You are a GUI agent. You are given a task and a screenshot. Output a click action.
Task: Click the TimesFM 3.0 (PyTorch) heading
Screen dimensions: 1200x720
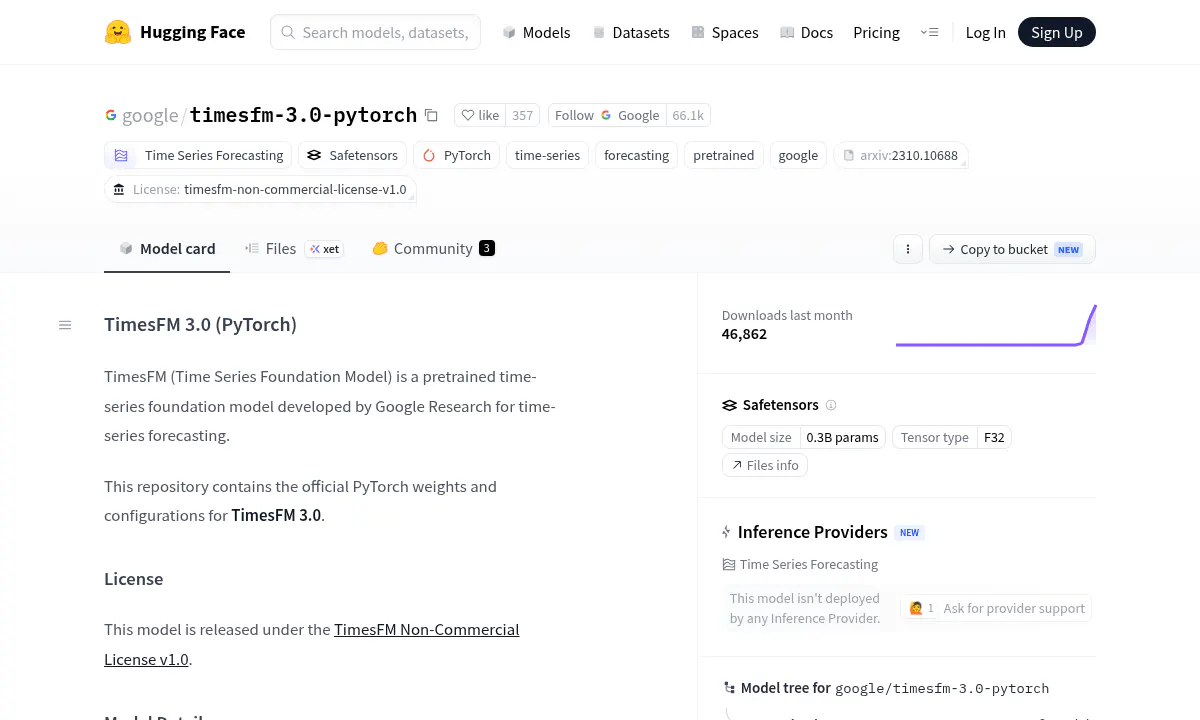[x=200, y=325]
